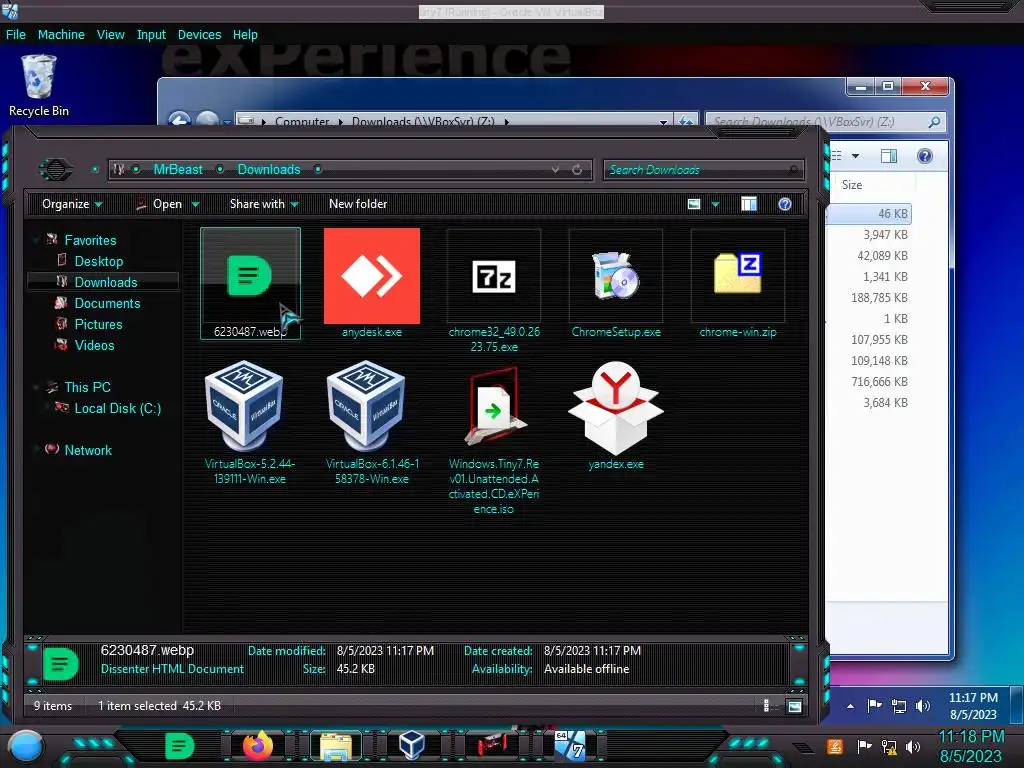This screenshot has height=768, width=1024.
Task: Expand the view options dropdown arrow
Action: (715, 204)
